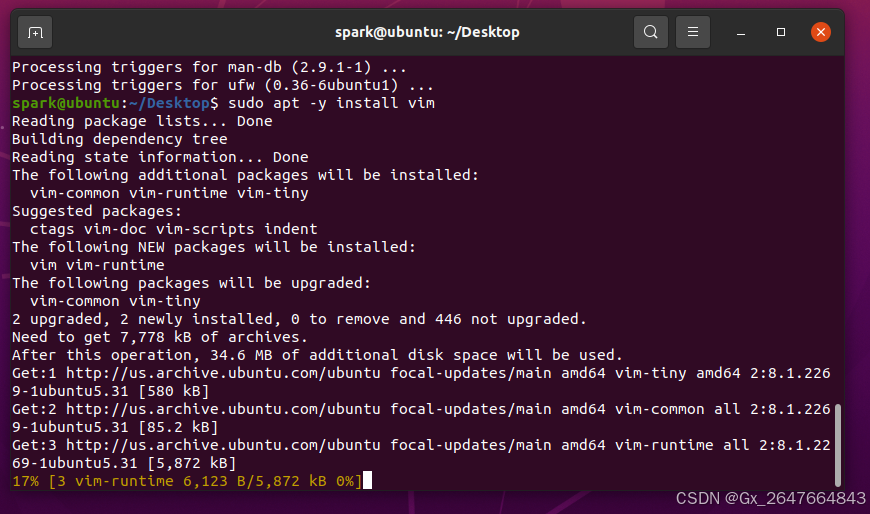870x514 pixels.
Task: Open the terminal search tool
Action: (651, 32)
